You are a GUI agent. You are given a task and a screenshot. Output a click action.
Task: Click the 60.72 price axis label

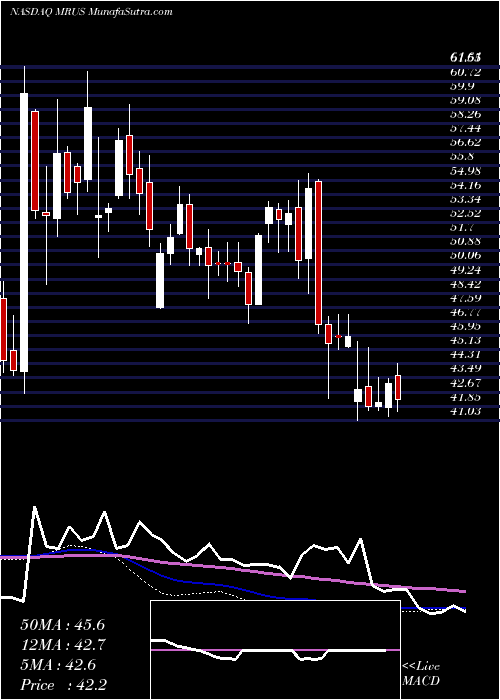click(466, 71)
